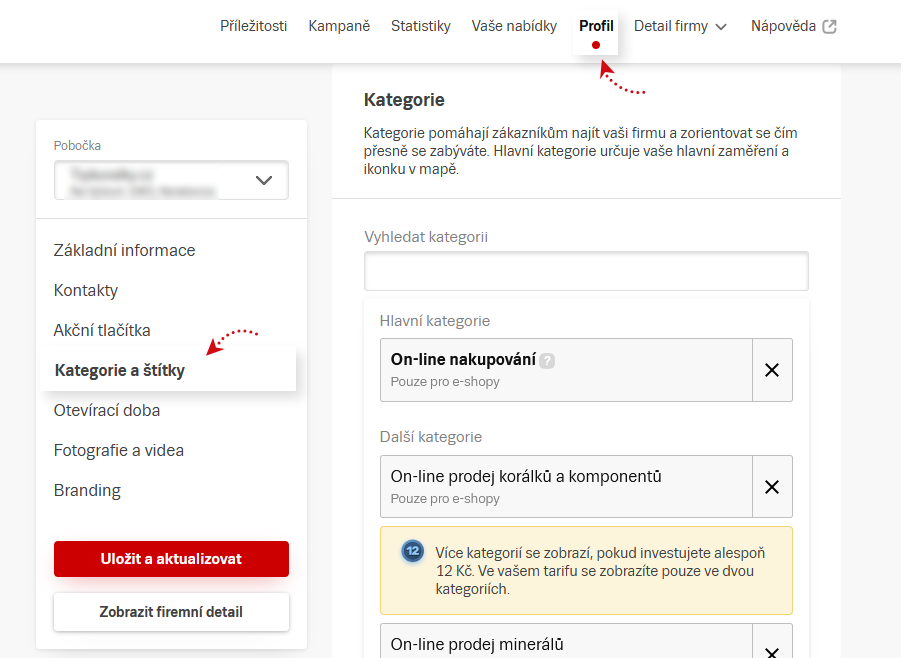Focus the Vyhledat kategorii search field
The width and height of the screenshot is (903, 658).
point(586,271)
